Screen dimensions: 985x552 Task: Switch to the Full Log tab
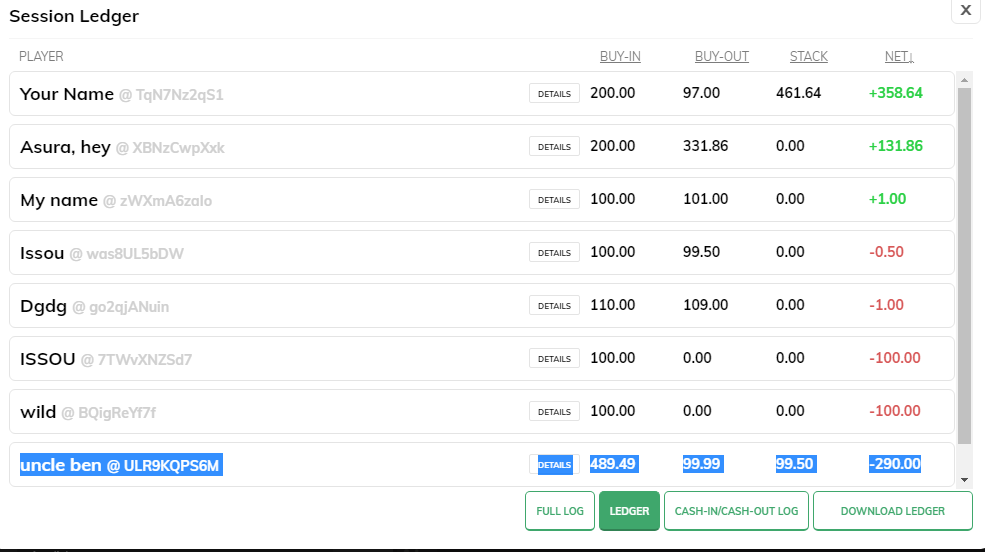[x=560, y=511]
